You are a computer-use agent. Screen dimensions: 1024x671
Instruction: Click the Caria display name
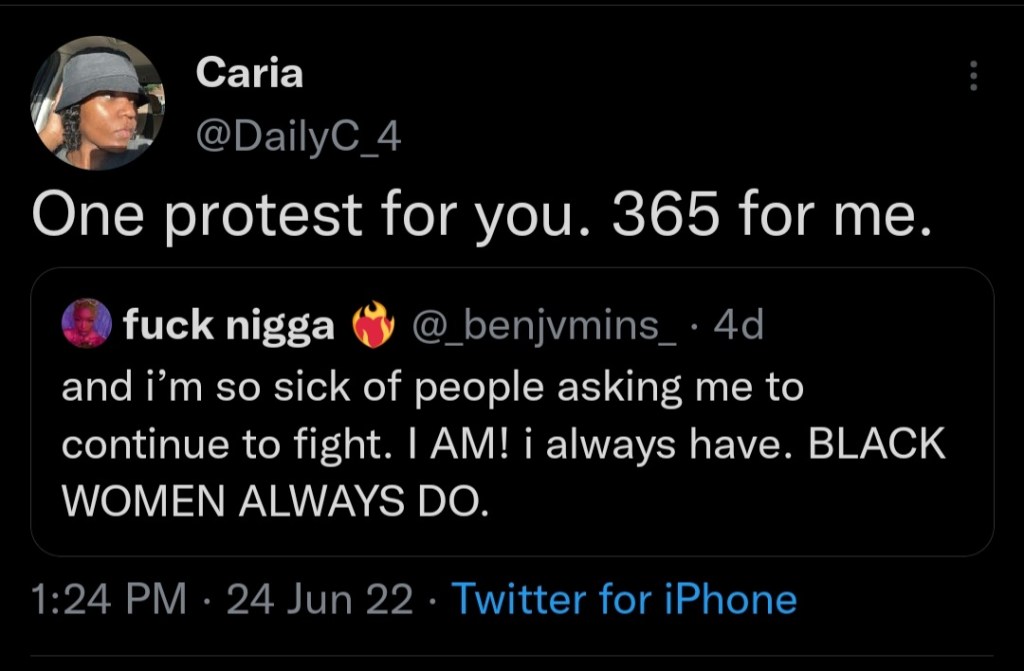point(249,73)
